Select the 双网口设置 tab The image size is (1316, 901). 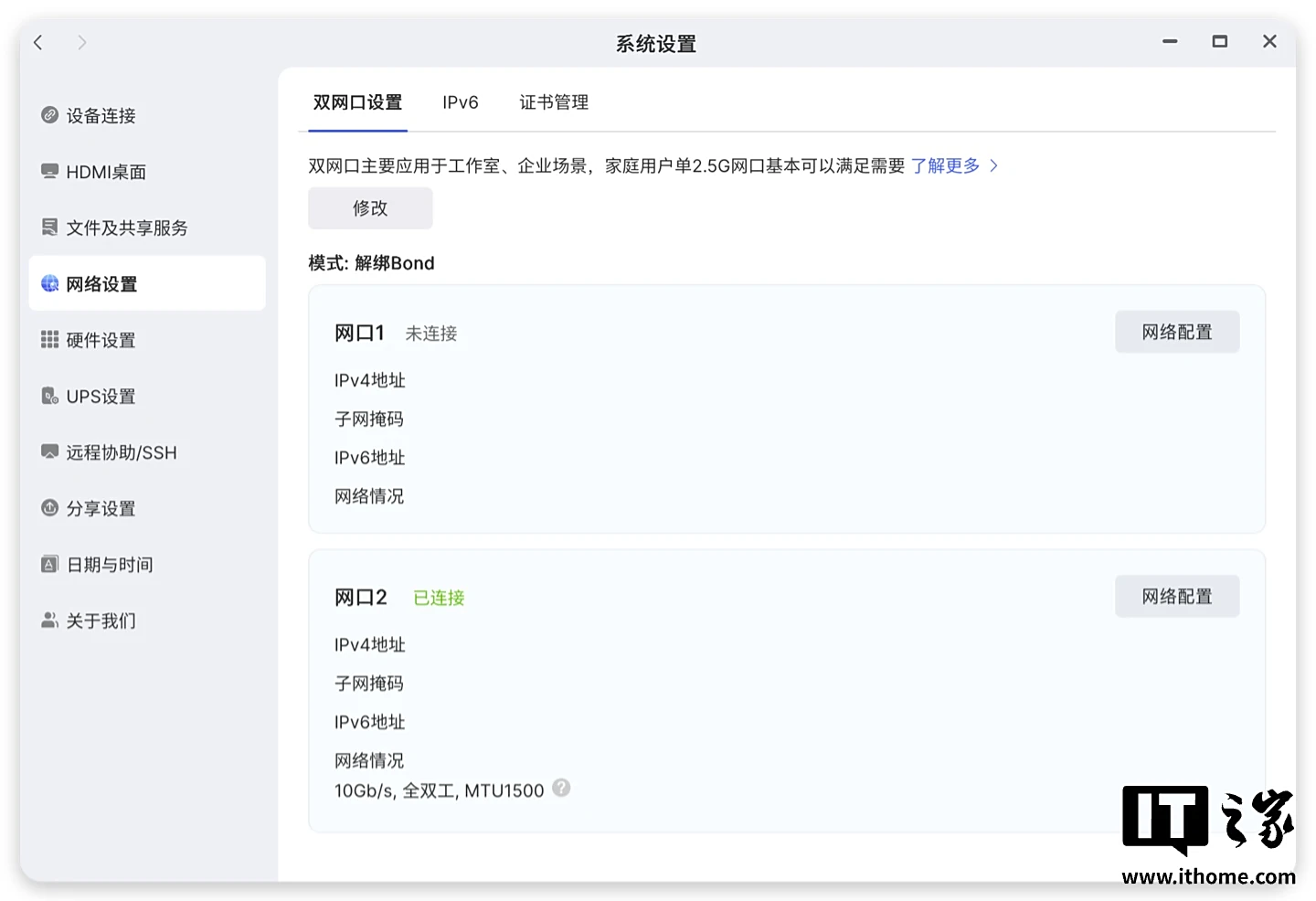click(357, 102)
